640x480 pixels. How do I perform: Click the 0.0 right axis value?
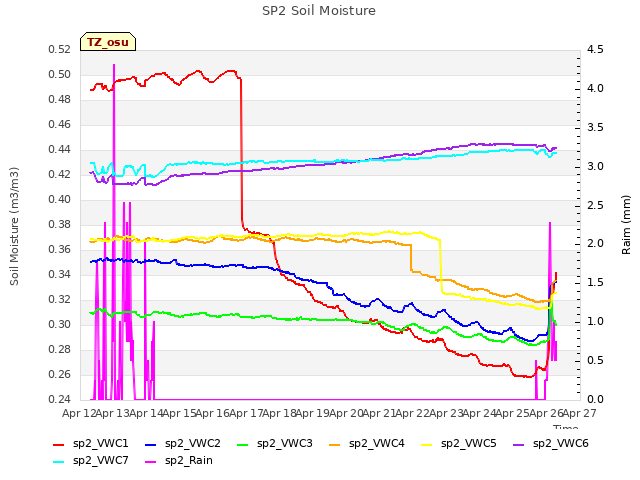pyautogui.click(x=595, y=399)
